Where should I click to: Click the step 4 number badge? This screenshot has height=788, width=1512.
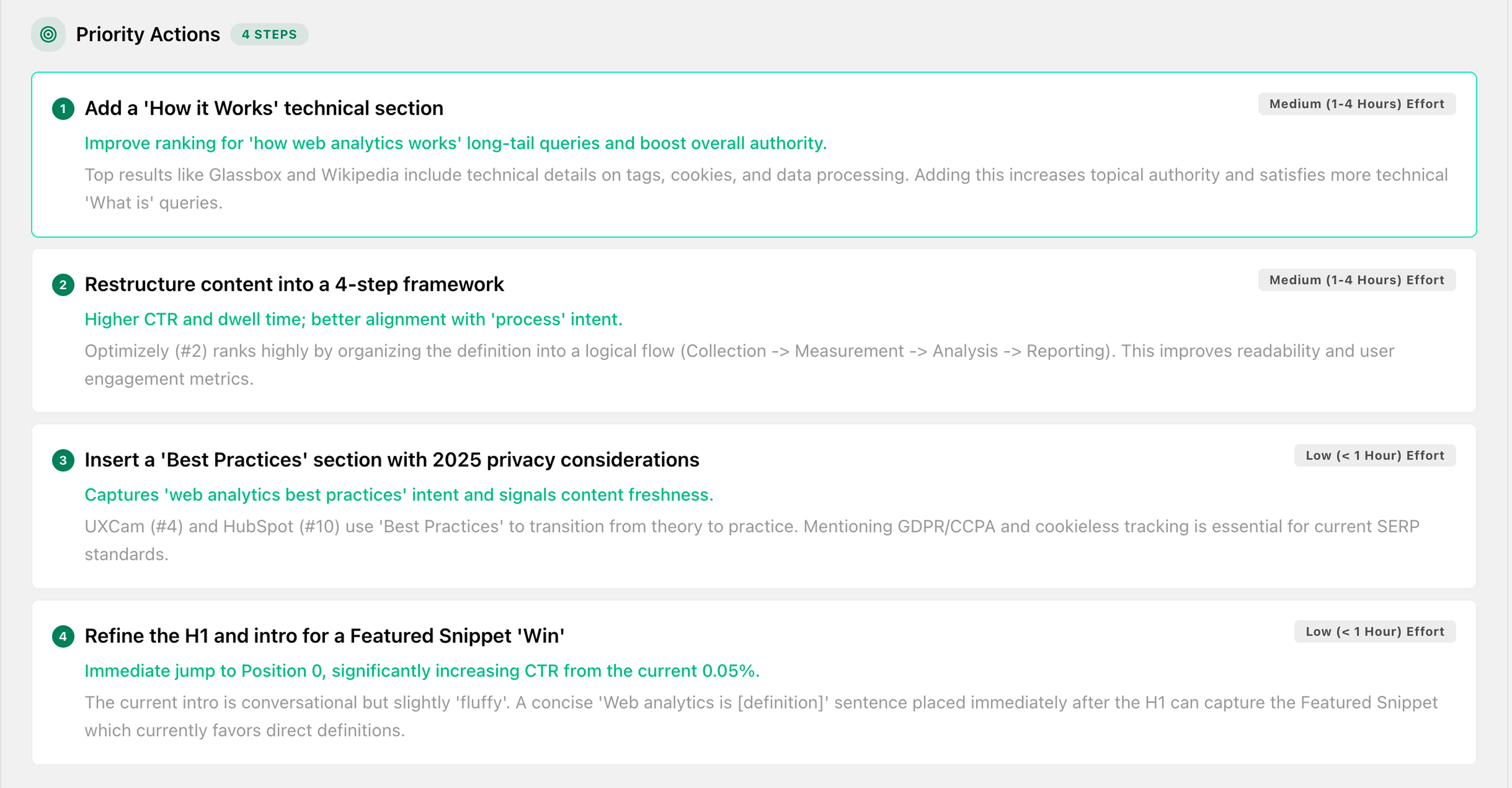click(63, 637)
